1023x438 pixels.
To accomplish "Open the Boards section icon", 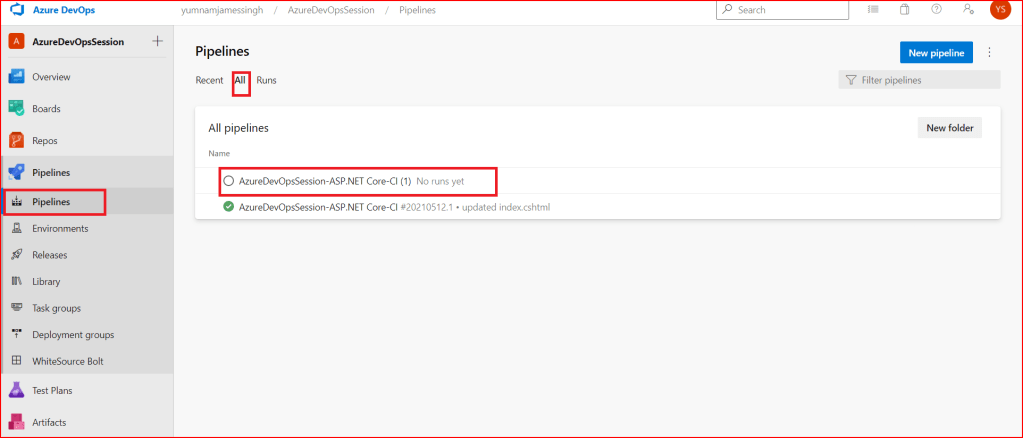I will click(x=17, y=108).
